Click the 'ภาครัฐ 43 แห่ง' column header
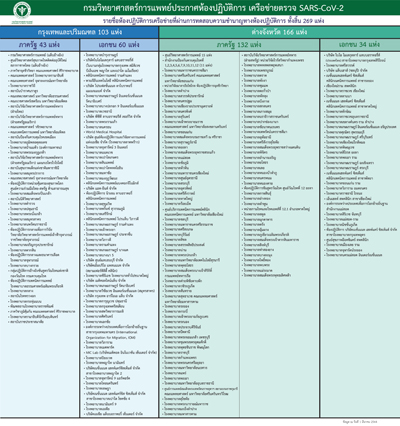The height and width of the screenshot is (426, 400). pyautogui.click(x=39, y=45)
